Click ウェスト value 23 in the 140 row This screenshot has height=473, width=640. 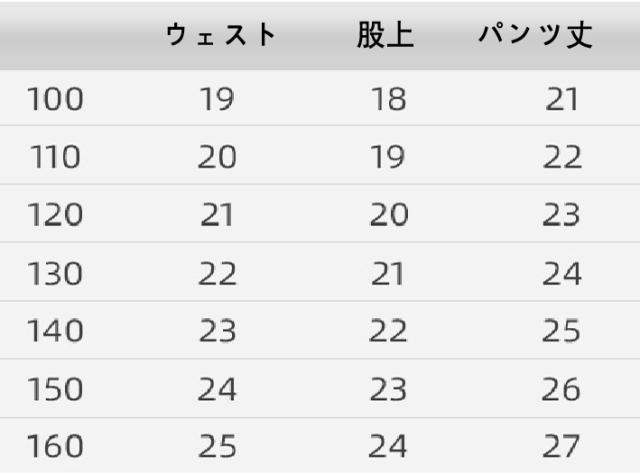coord(217,332)
